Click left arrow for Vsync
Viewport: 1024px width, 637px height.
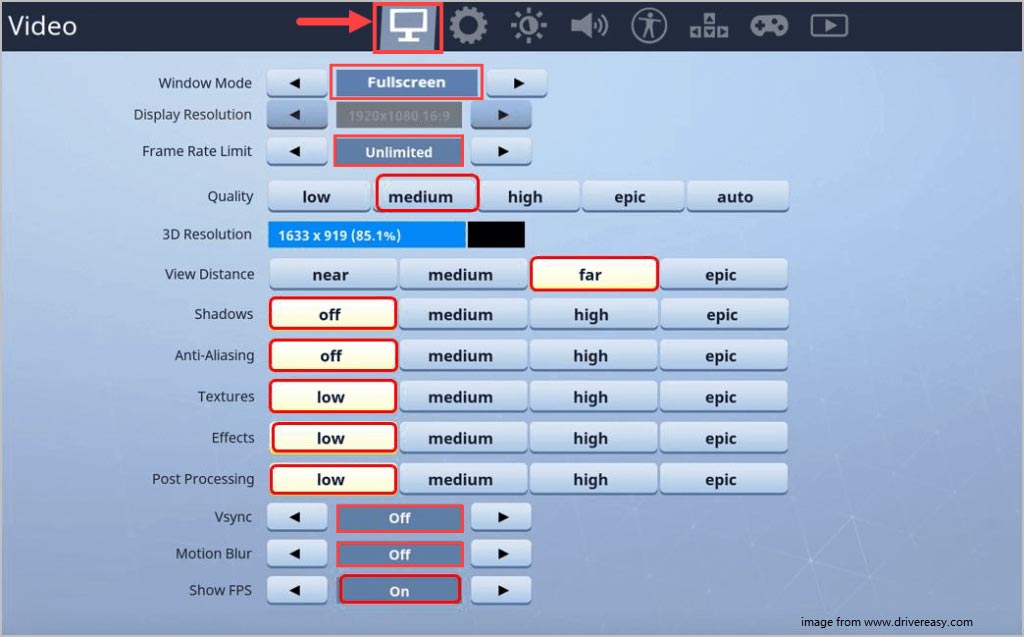point(297,517)
